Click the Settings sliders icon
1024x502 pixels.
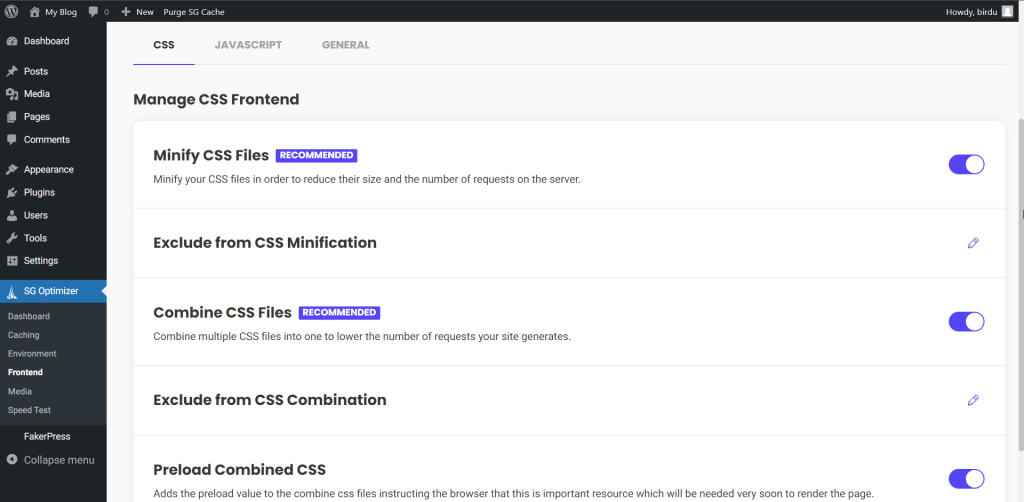tap(12, 261)
